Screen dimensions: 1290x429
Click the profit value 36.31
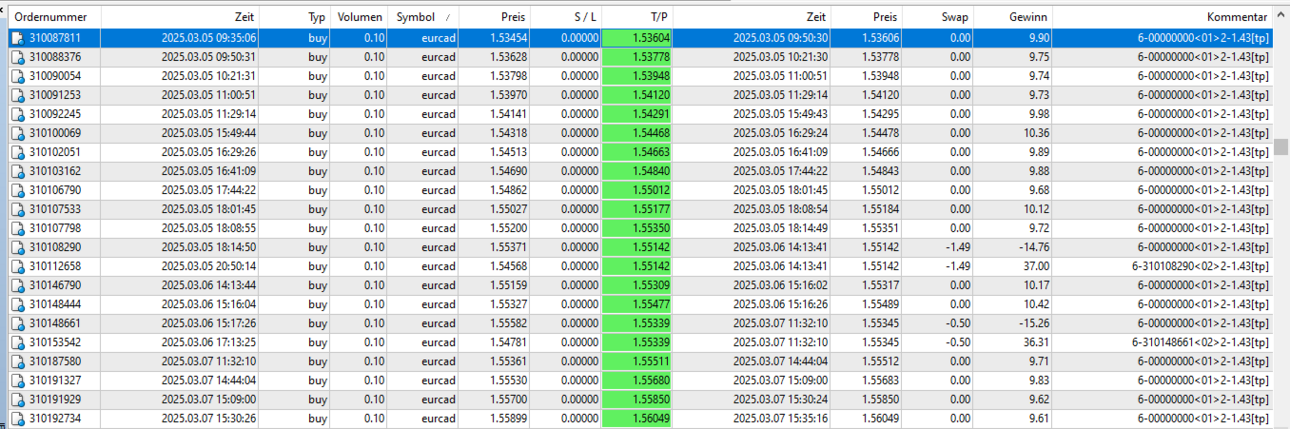pyautogui.click(x=1035, y=342)
